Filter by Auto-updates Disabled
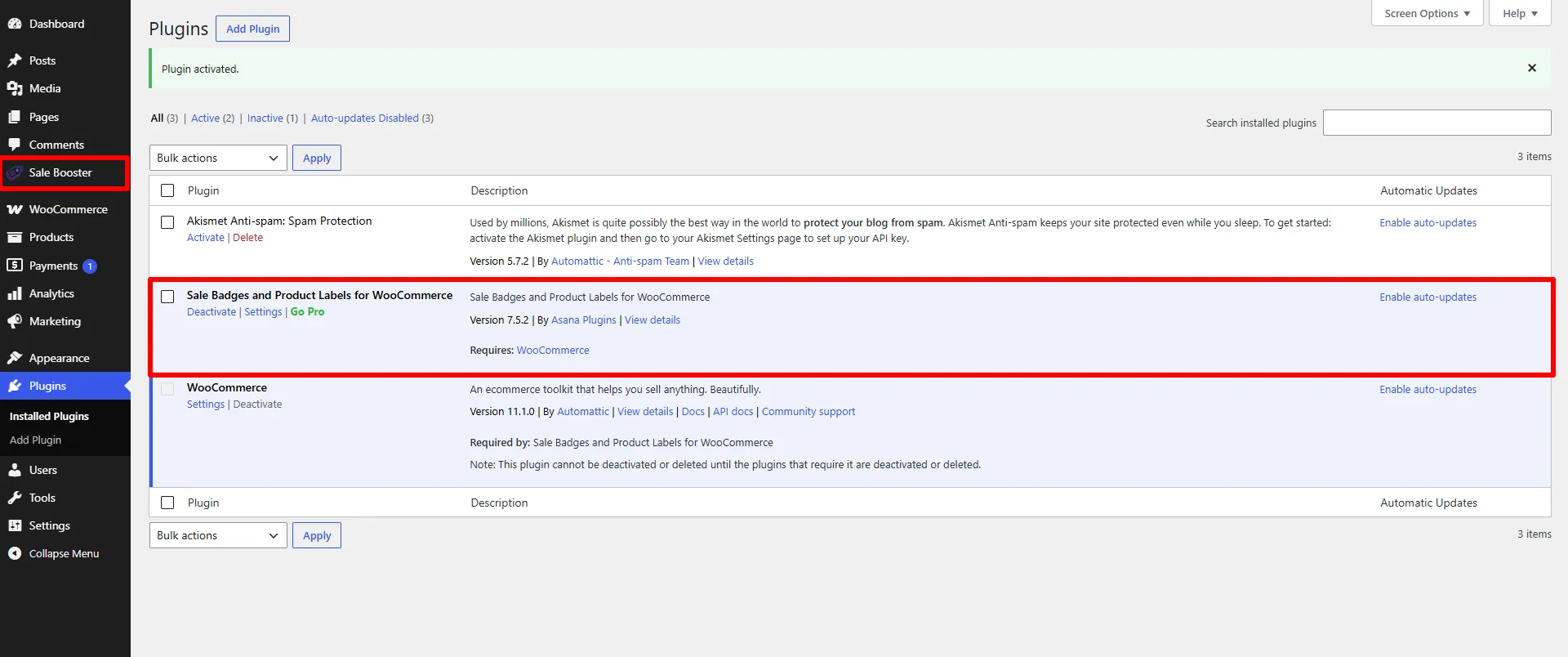This screenshot has width=1568, height=657. (365, 118)
